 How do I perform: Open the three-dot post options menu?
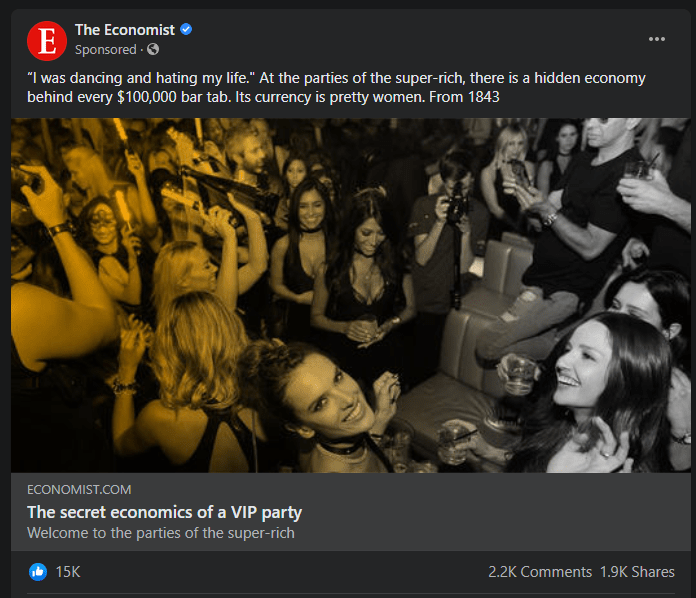[656, 39]
